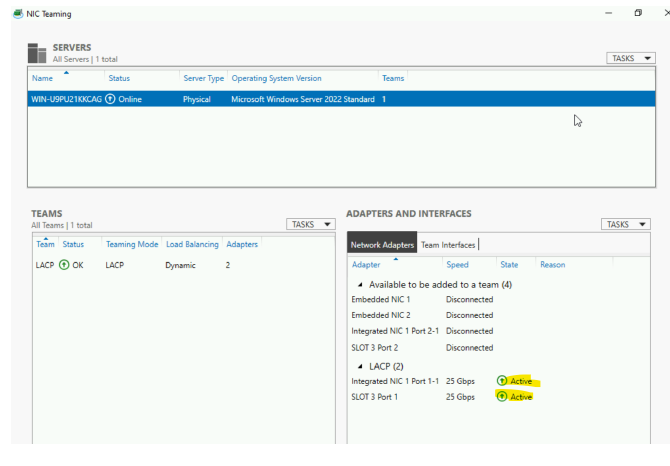Sort servers by Name column header
Screen dimensions: 670x466
(x=42, y=78)
